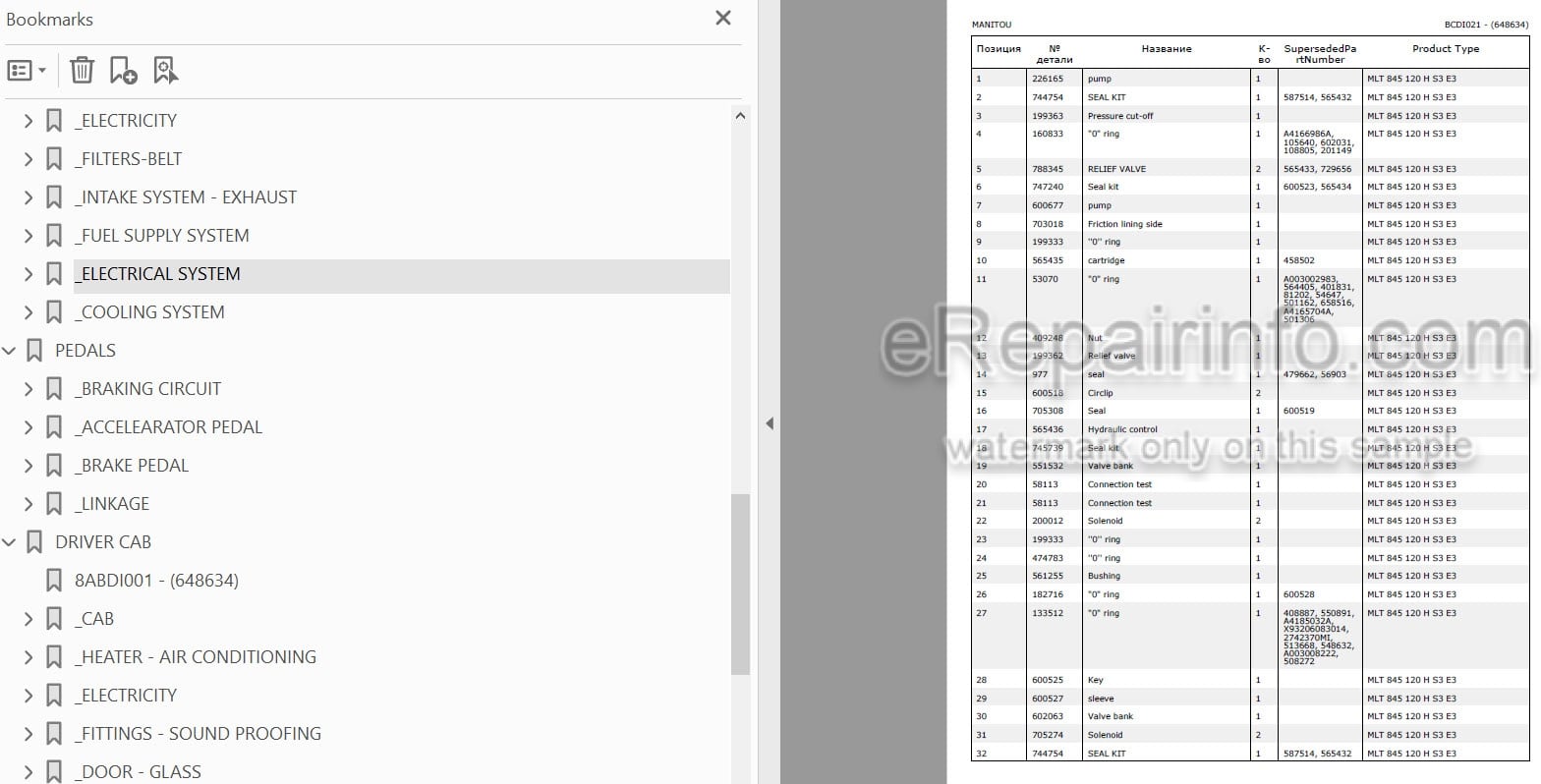The height and width of the screenshot is (784, 1541).
Task: Open the _BRAKE PEDAL bookmark
Action: tap(132, 466)
